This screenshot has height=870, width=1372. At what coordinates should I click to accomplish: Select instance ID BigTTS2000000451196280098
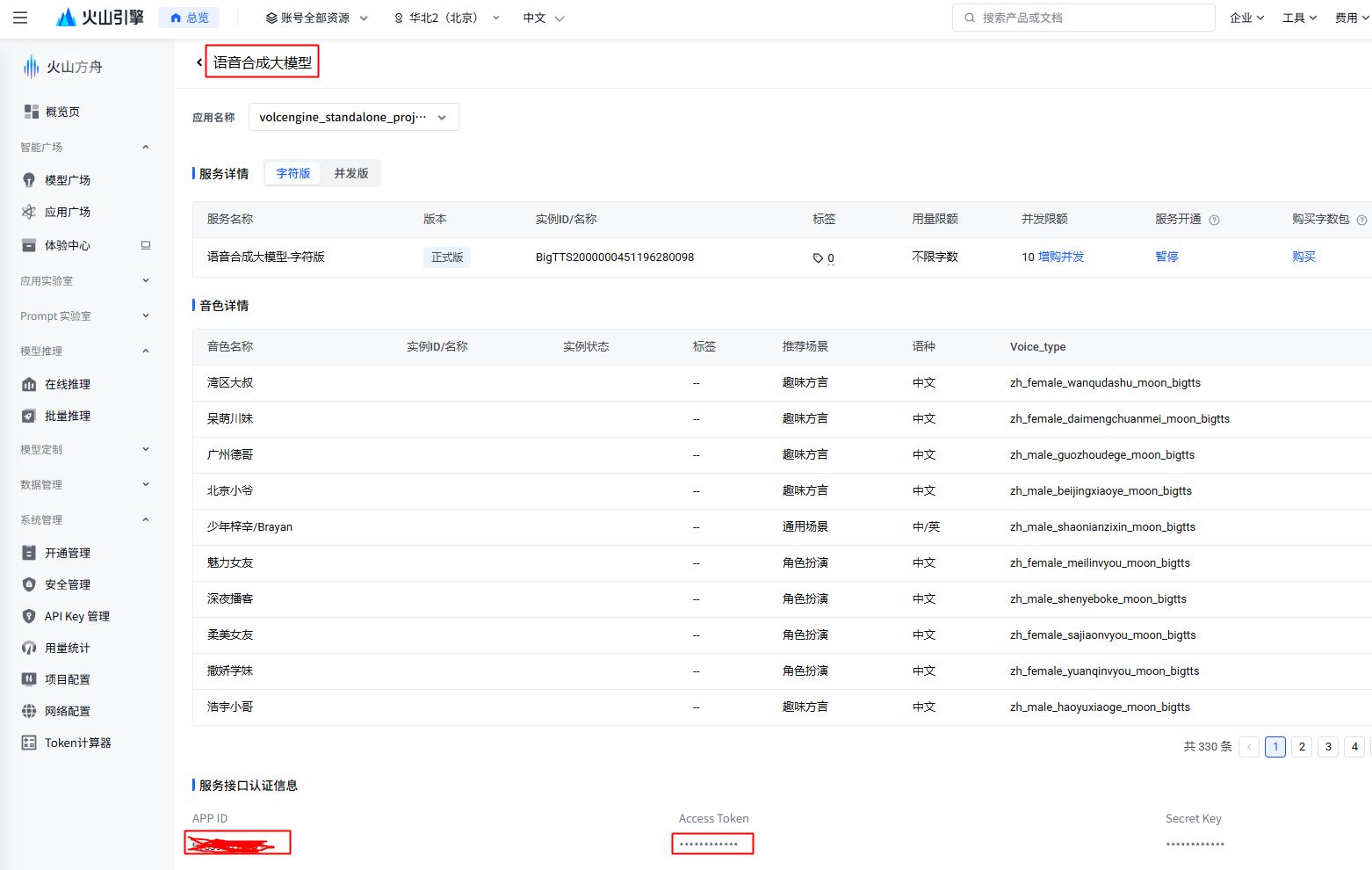click(615, 257)
